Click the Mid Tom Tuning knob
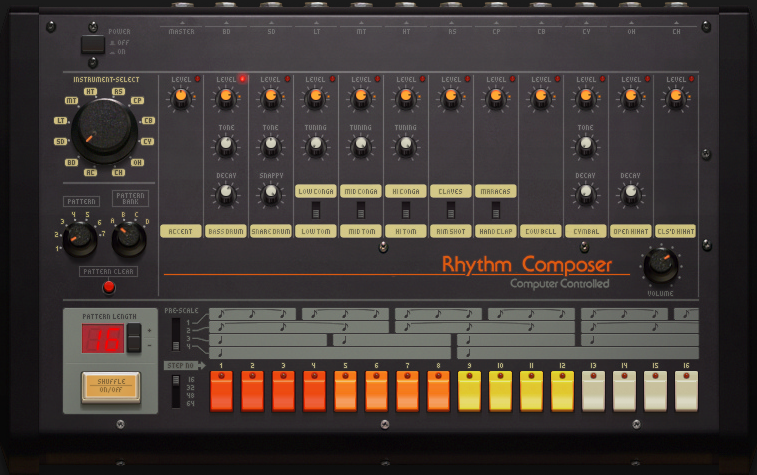This screenshot has height=475, width=757. tap(361, 146)
